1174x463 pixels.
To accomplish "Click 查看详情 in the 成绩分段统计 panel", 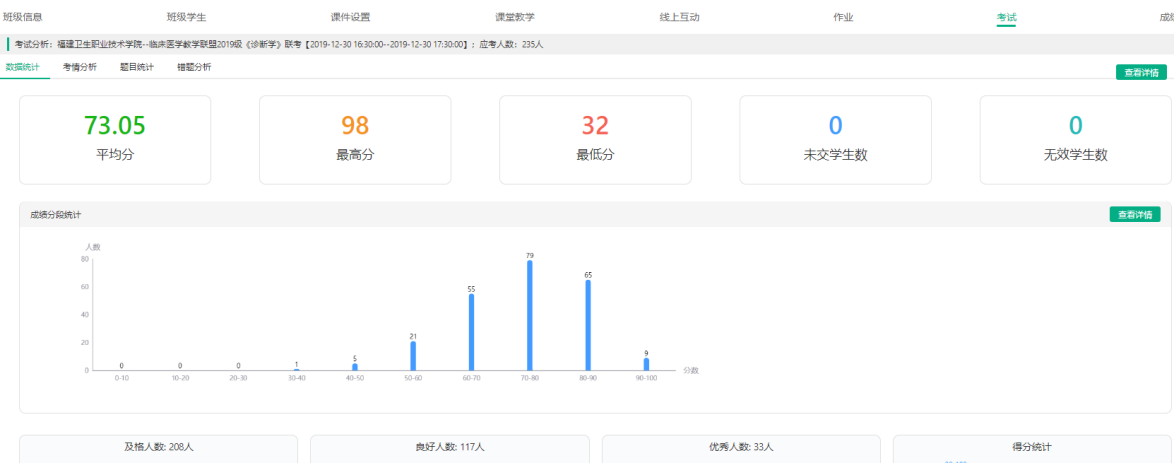I will click(x=1134, y=214).
